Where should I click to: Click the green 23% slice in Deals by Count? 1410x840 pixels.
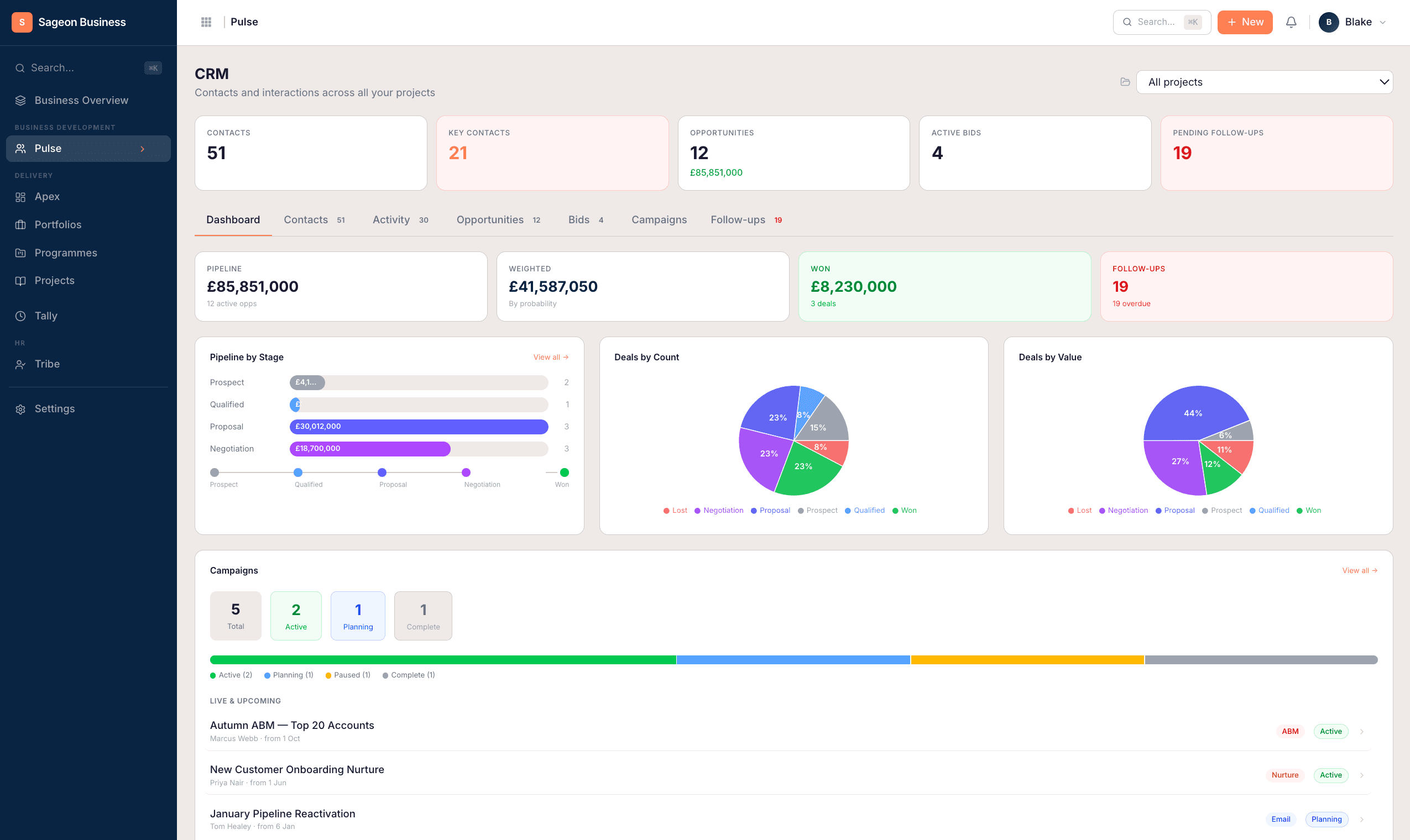point(803,467)
